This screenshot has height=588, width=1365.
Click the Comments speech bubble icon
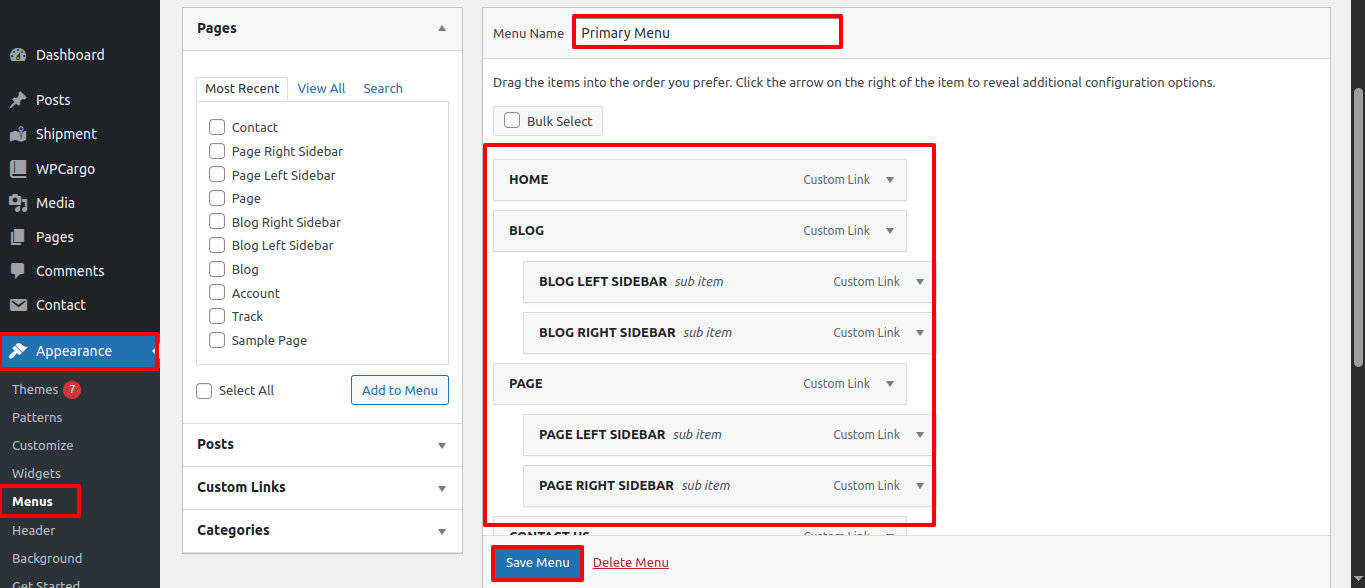[x=18, y=271]
